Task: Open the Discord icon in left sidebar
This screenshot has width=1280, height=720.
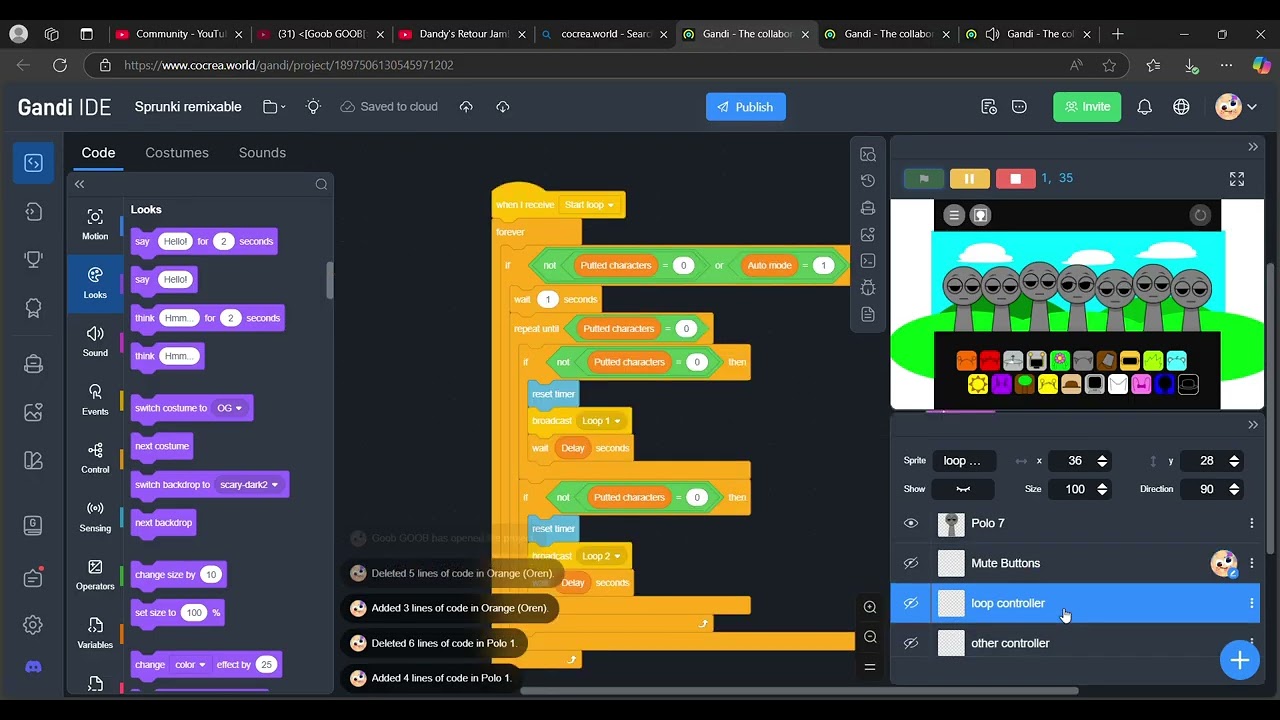Action: (33, 667)
